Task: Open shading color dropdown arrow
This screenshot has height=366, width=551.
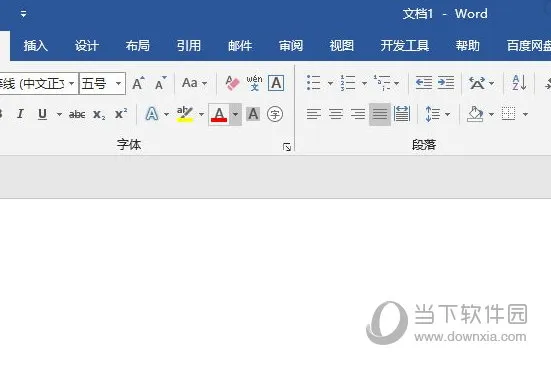Action: (491, 114)
